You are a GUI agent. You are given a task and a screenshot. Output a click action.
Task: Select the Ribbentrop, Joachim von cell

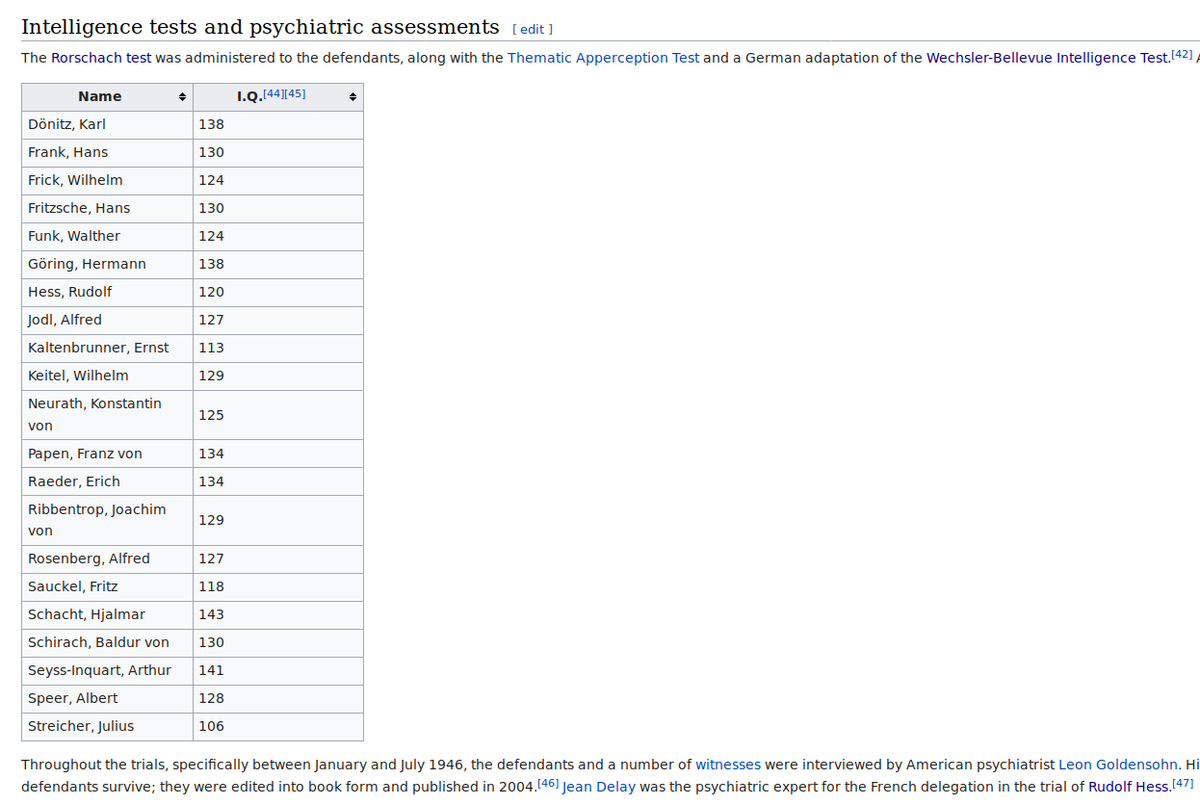[107, 521]
